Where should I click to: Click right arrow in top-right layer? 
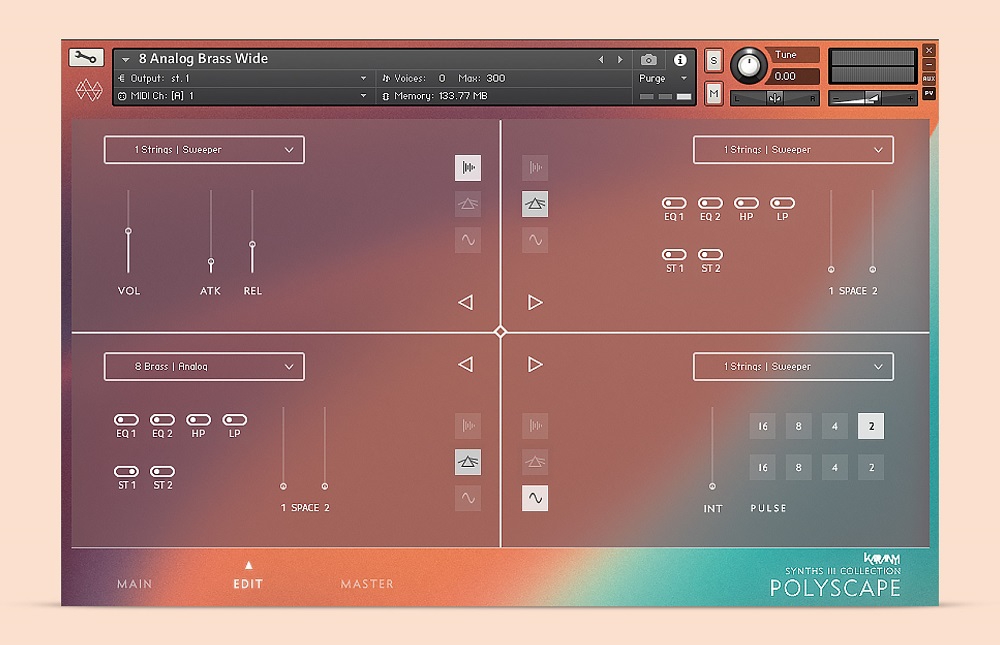(x=535, y=302)
